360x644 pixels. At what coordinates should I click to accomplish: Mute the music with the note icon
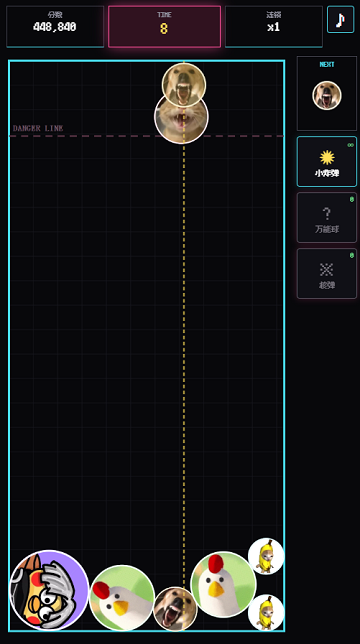[x=340, y=19]
